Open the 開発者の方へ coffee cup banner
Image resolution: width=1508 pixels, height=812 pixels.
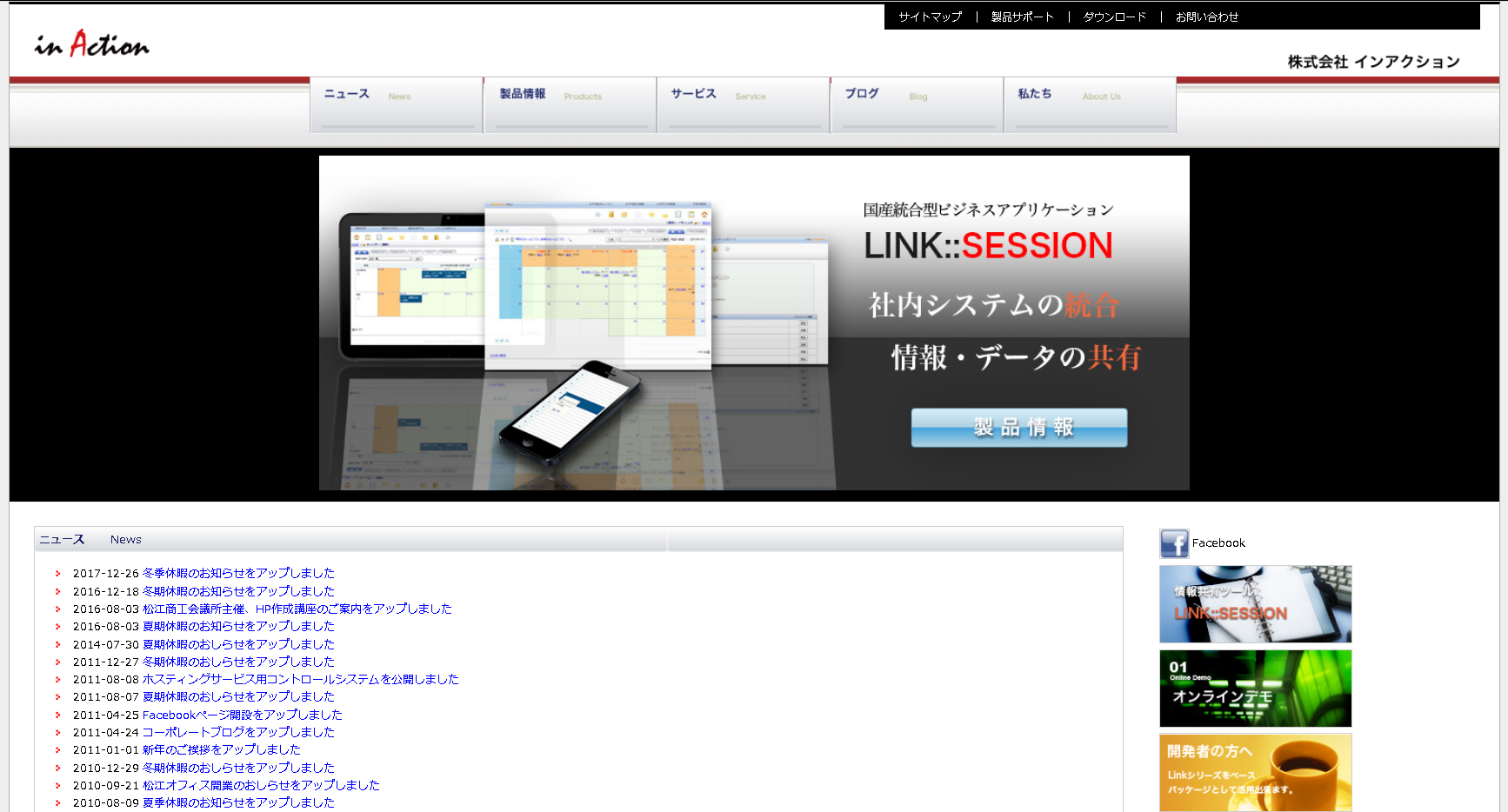(1255, 772)
